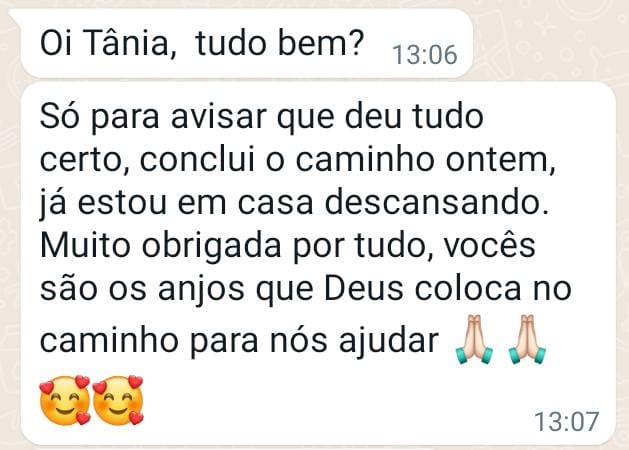This screenshot has height=450, width=629.
Task: Click the words 'Muito obrigada' in the message
Action: coord(160,245)
